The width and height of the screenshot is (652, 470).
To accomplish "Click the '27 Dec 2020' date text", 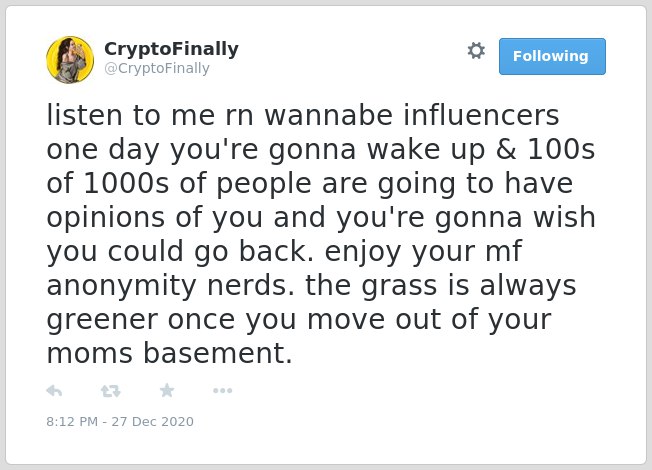I will pos(152,421).
